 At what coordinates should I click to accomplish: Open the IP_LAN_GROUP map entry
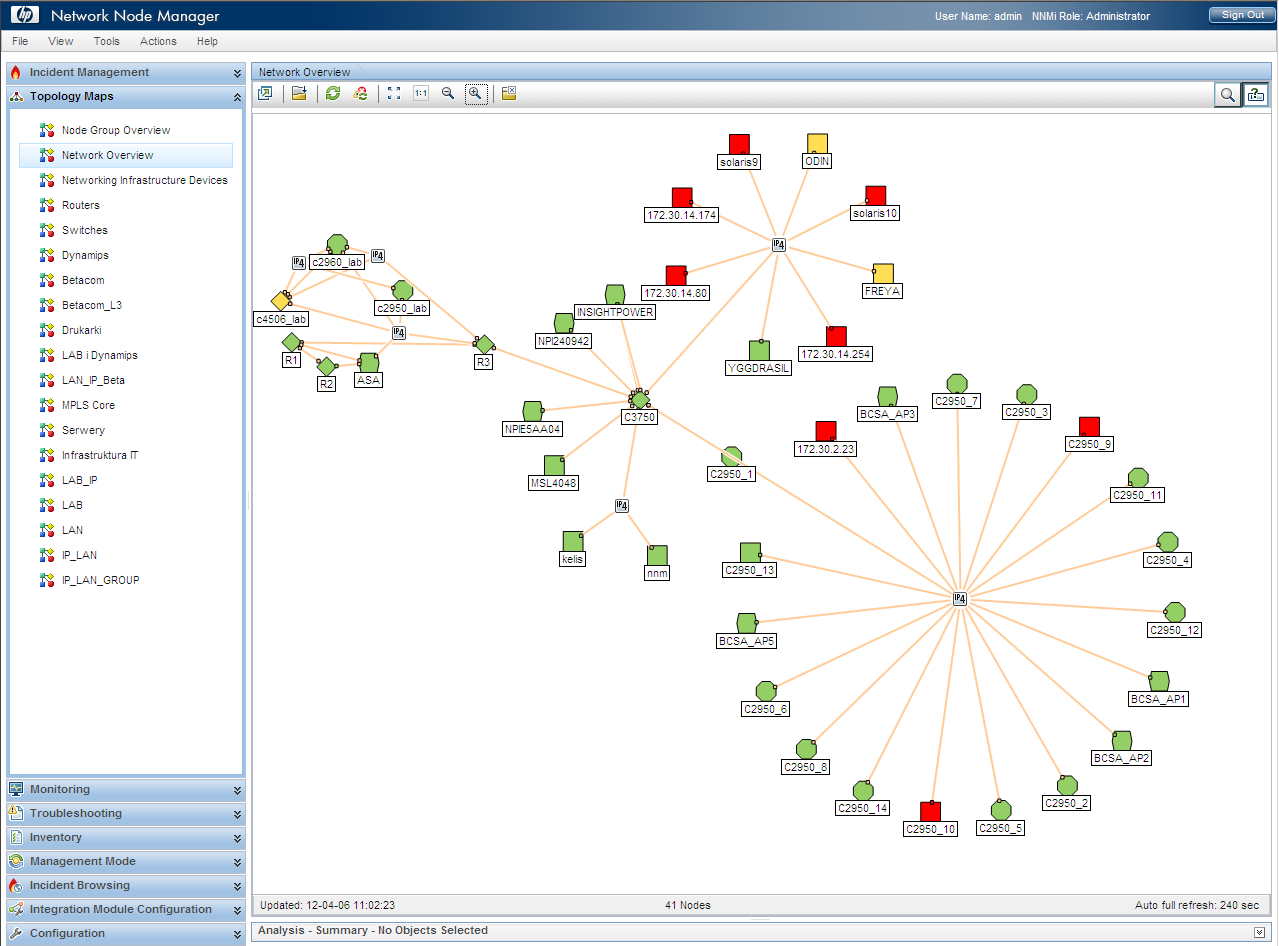(101, 580)
